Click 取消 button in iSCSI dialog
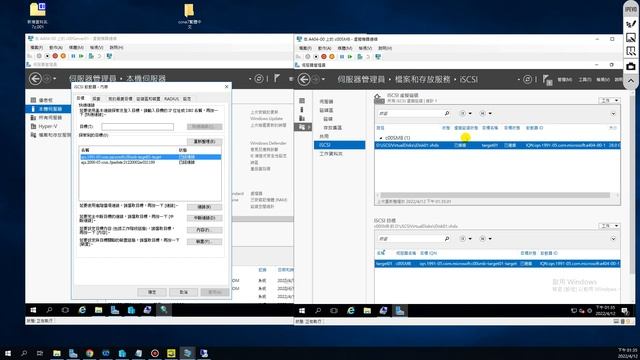The height and width of the screenshot is (360, 640). (x=183, y=292)
